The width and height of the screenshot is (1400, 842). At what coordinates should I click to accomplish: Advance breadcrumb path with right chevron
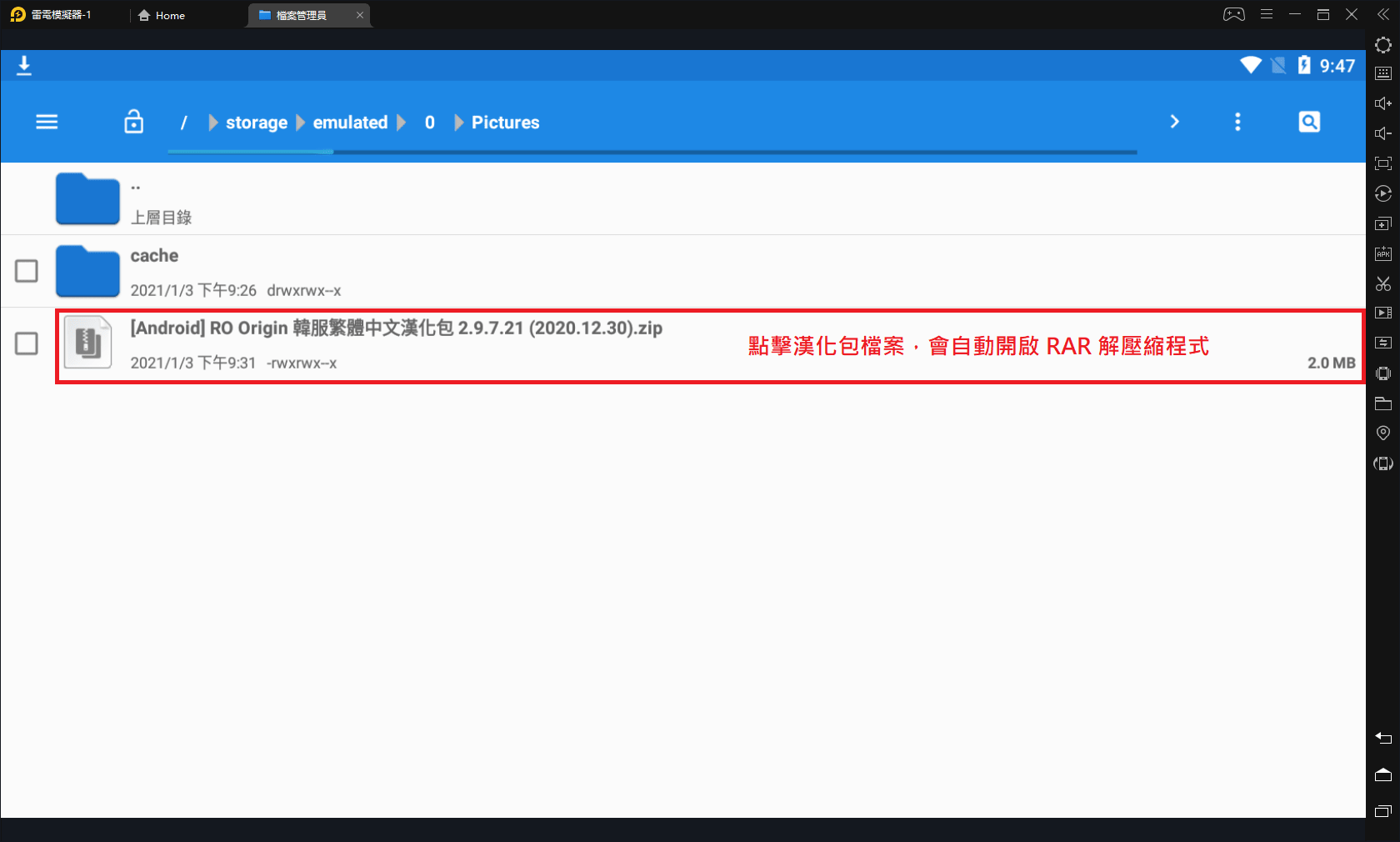pyautogui.click(x=1174, y=122)
